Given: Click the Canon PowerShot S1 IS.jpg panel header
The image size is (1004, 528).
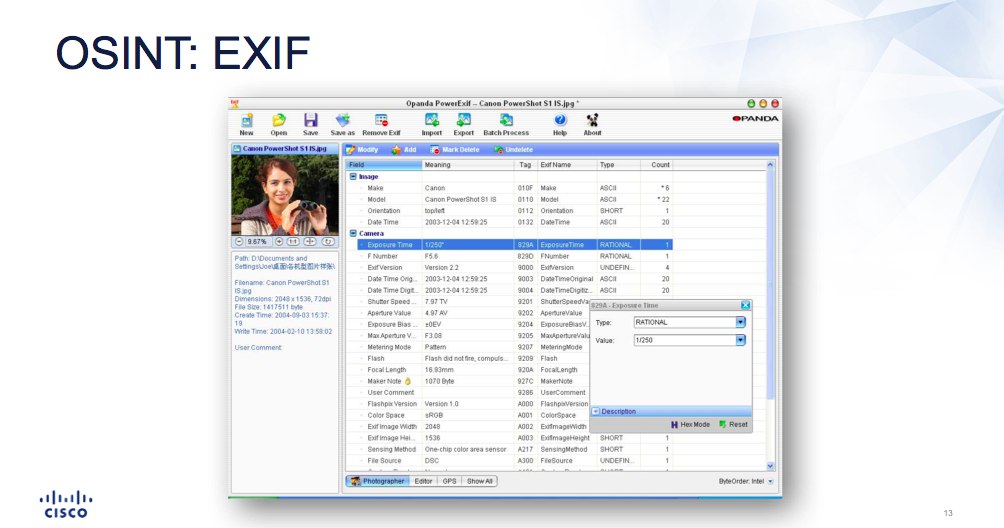Looking at the screenshot, I should pos(284,148).
